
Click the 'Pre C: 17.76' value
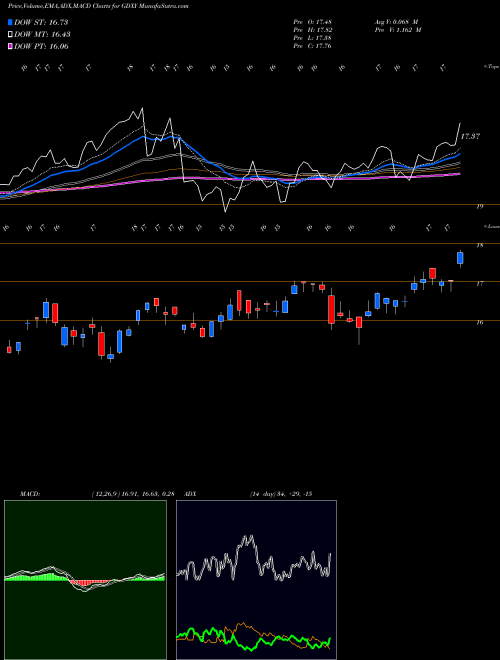(x=313, y=46)
